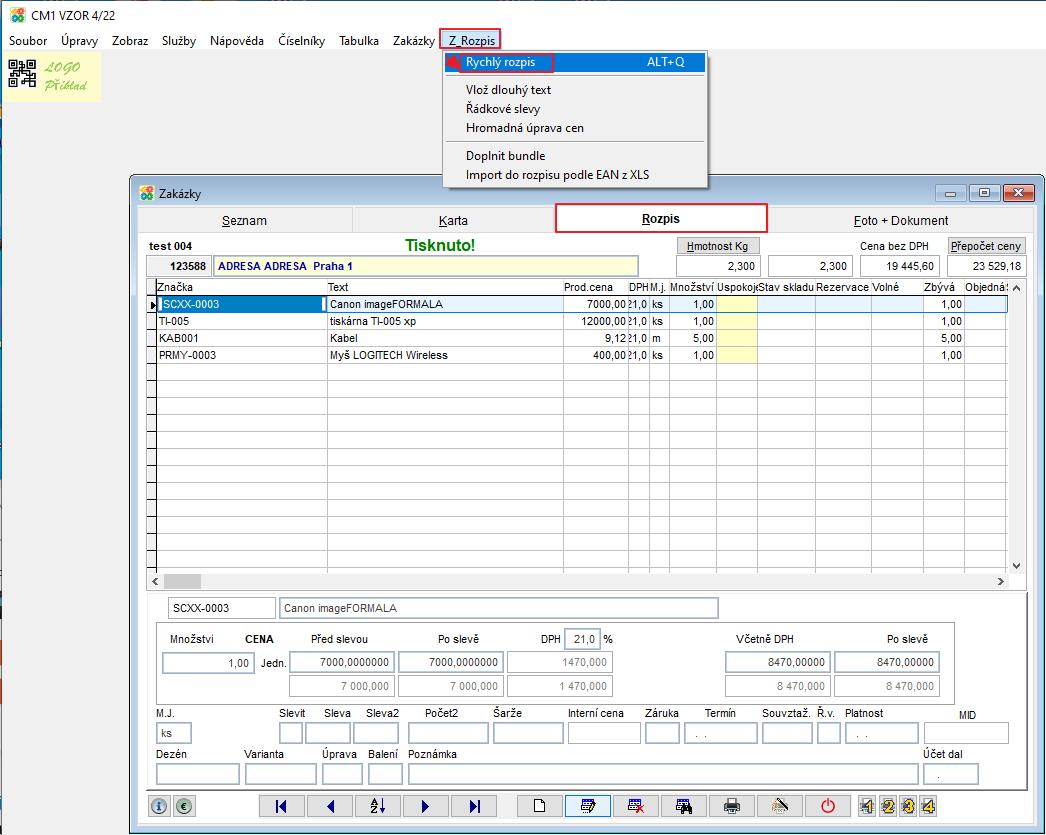Click the numbered icon 1
The height and width of the screenshot is (835, 1046).
pos(867,806)
